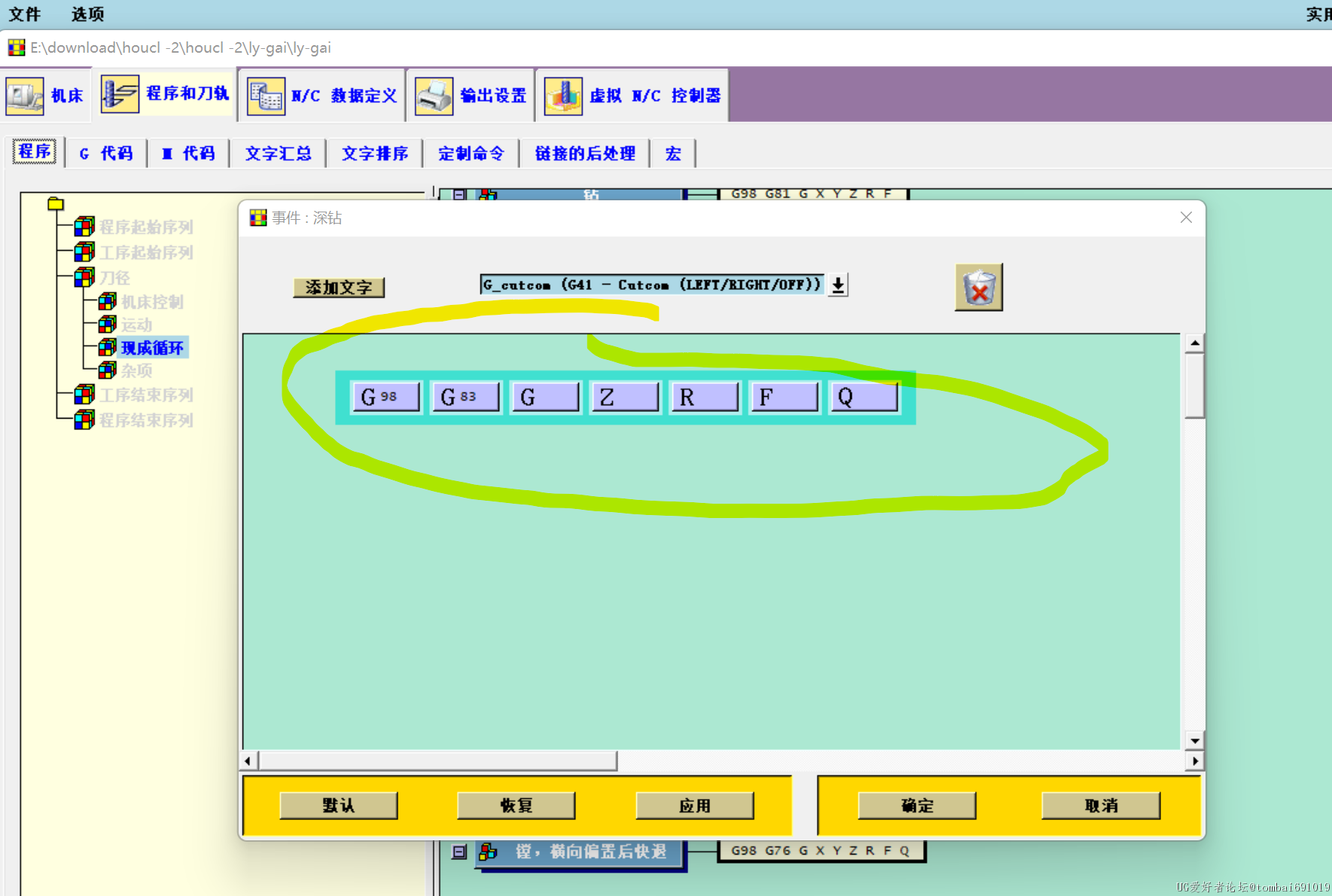
Task: Open the 宏 sub-tab
Action: 673,154
